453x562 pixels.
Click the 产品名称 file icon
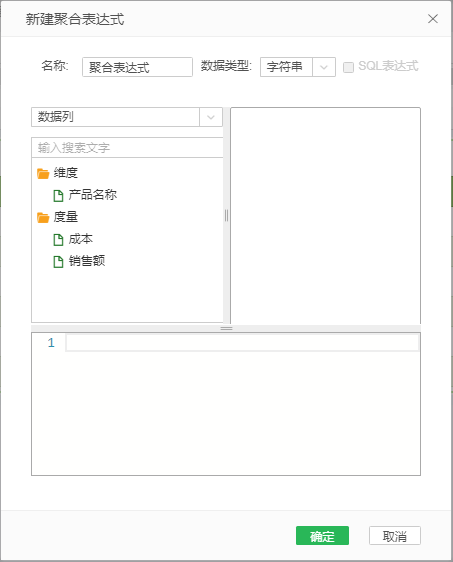tap(58, 195)
